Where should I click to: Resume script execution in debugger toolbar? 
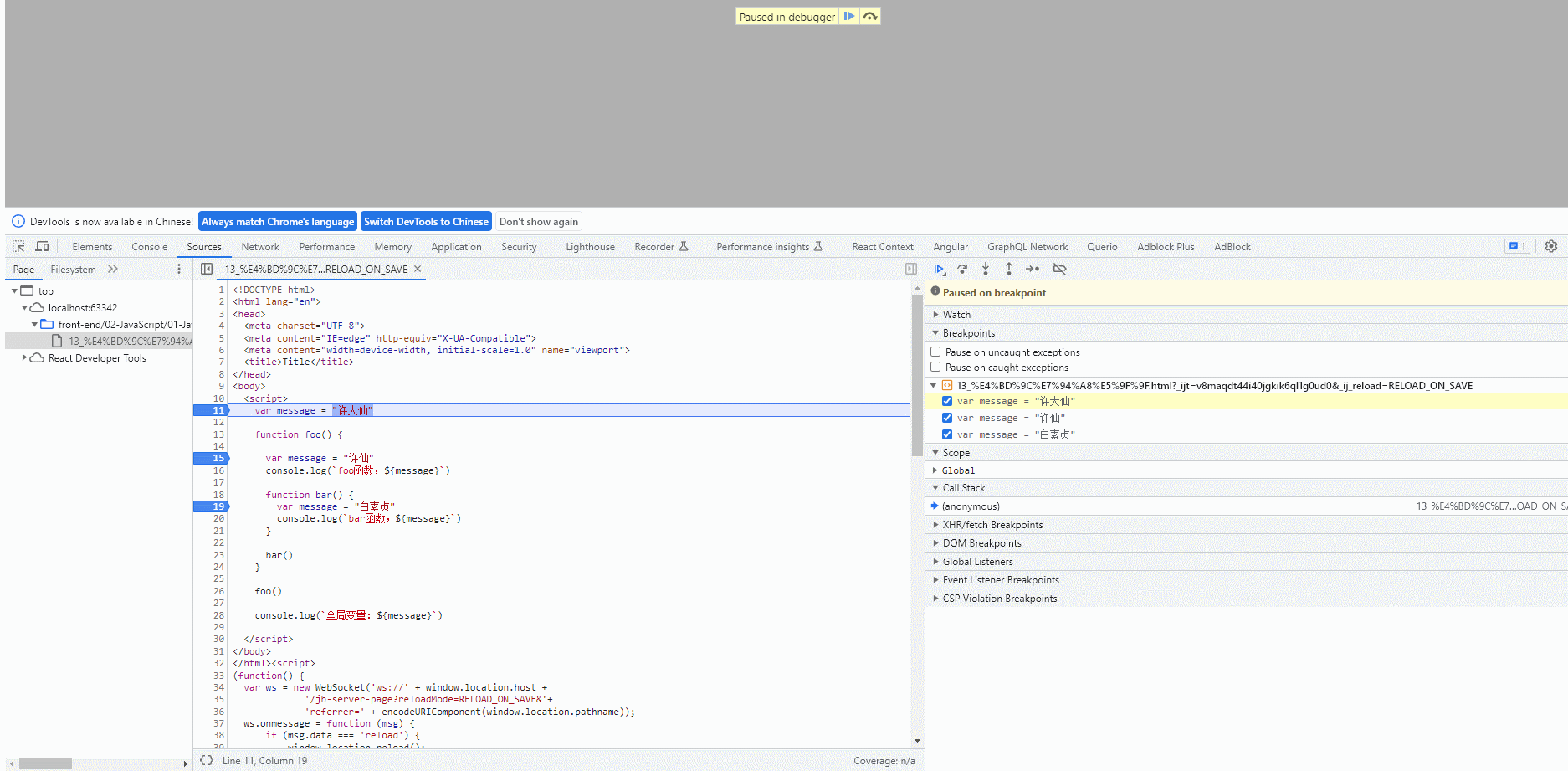click(x=939, y=270)
